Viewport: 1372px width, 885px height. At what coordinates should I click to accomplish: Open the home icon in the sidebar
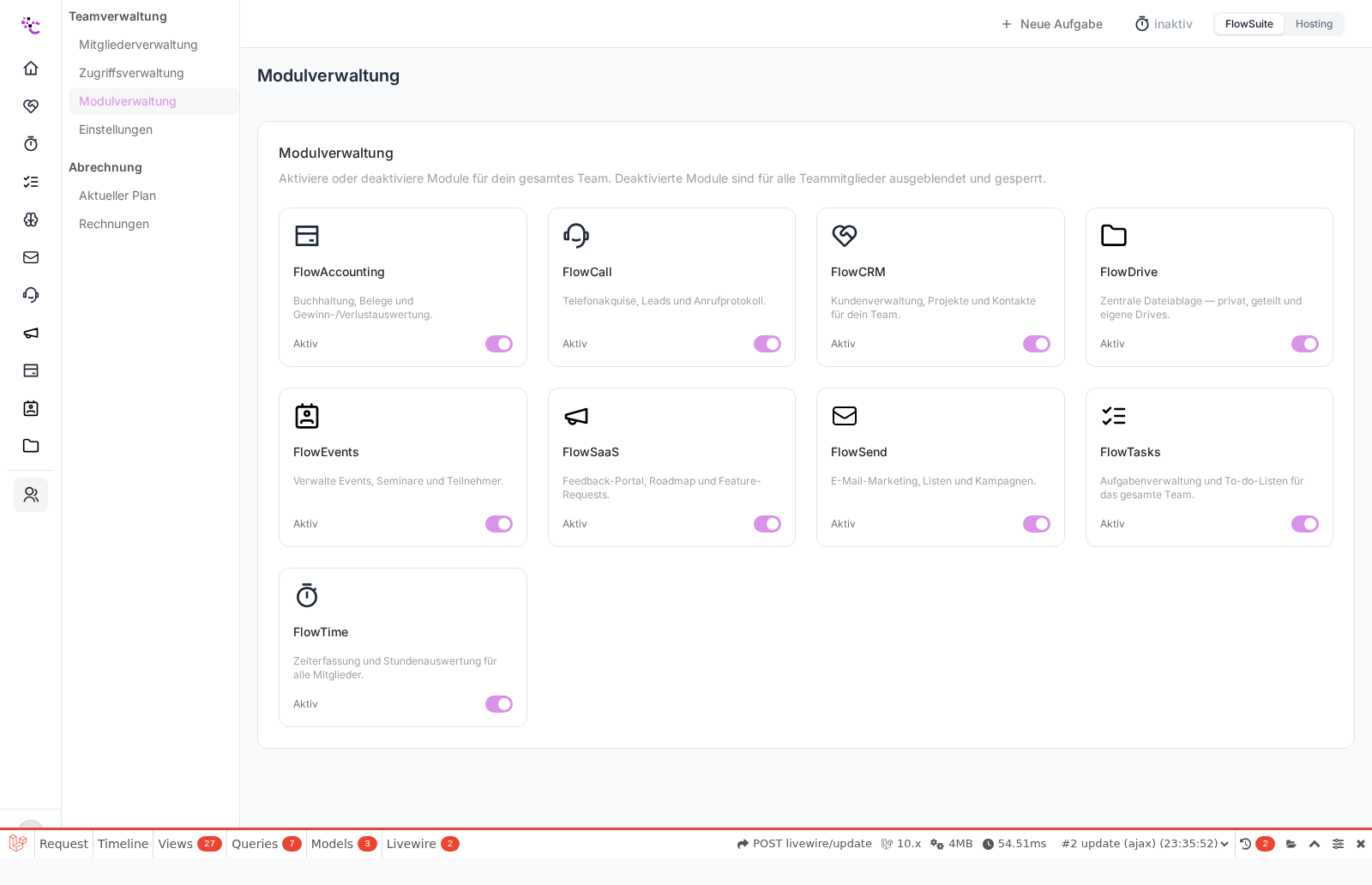pos(31,68)
